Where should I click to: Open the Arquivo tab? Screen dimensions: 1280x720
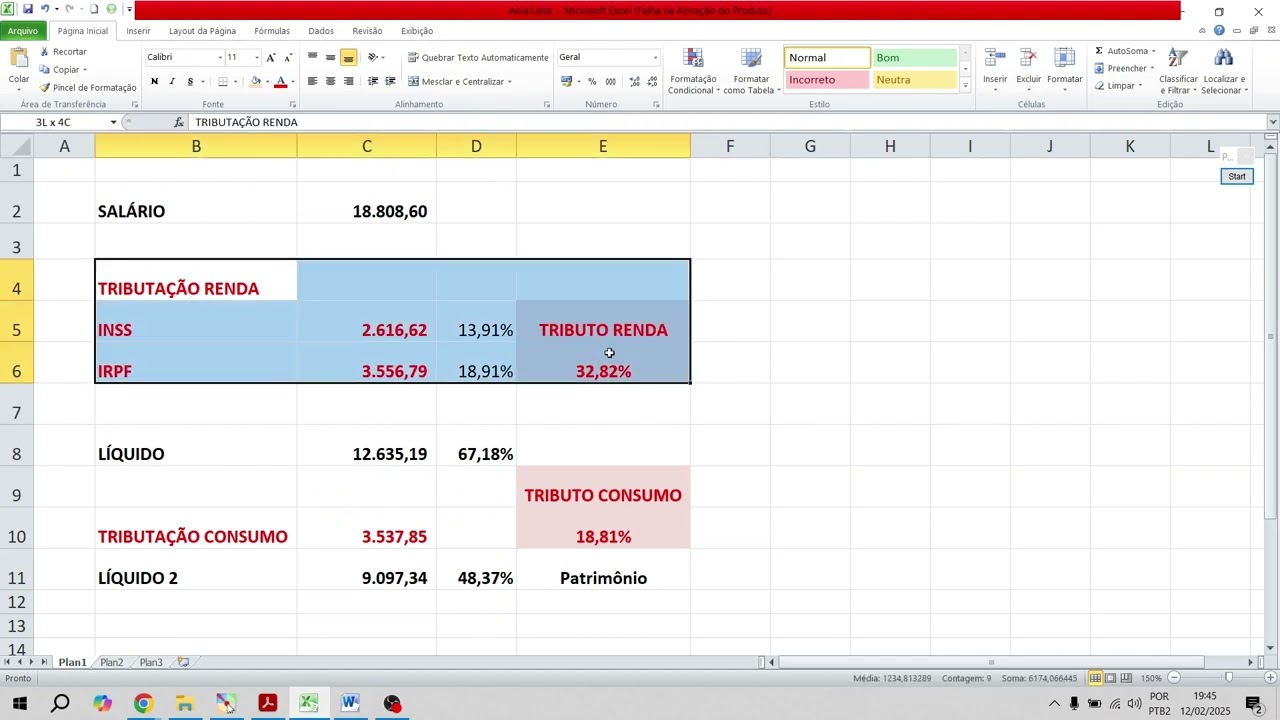(x=22, y=31)
